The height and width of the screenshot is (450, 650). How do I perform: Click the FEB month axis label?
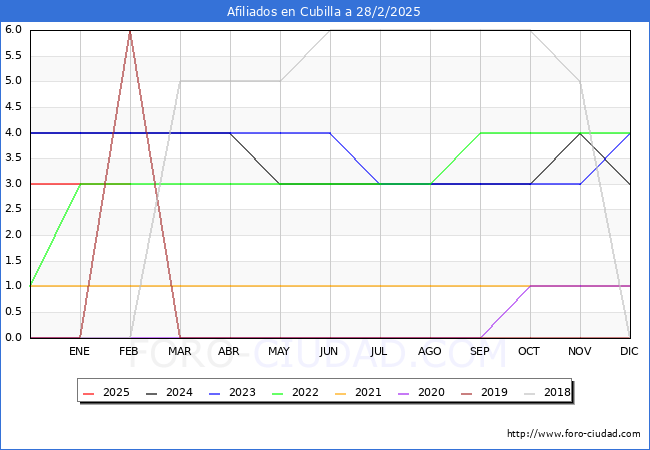[x=129, y=351]
